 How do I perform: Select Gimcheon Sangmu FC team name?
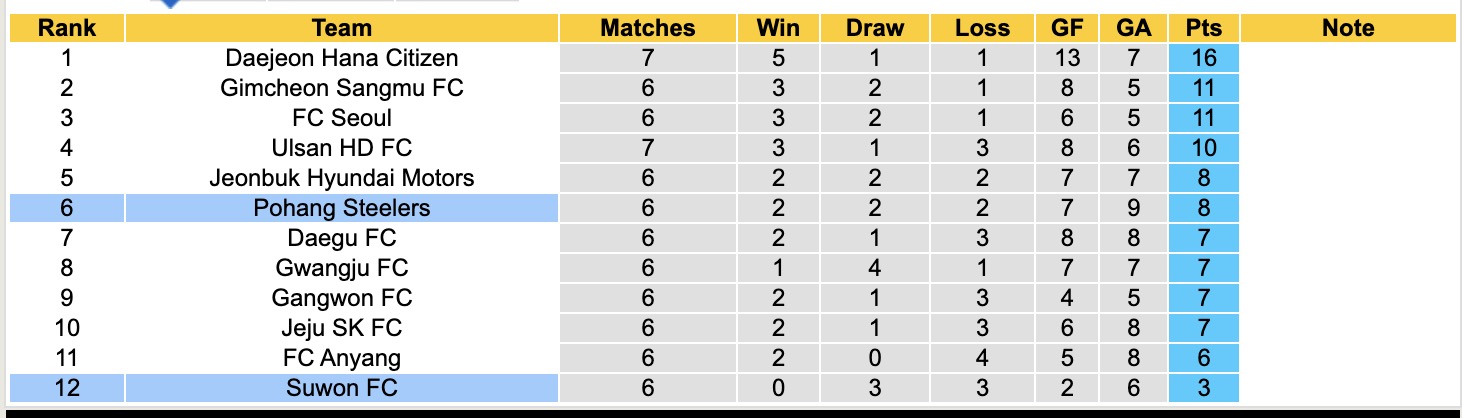(x=341, y=88)
